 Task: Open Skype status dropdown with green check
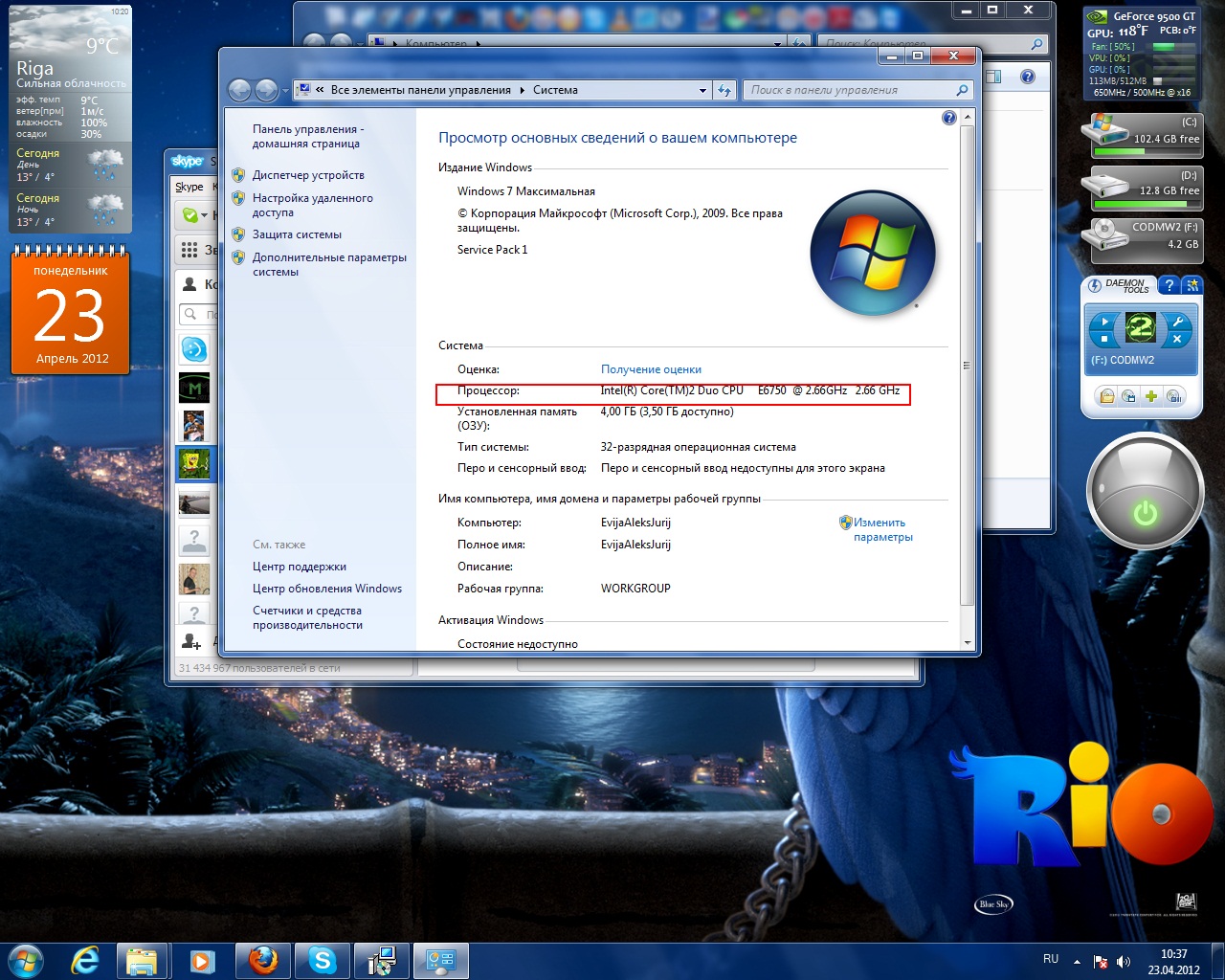[195, 215]
